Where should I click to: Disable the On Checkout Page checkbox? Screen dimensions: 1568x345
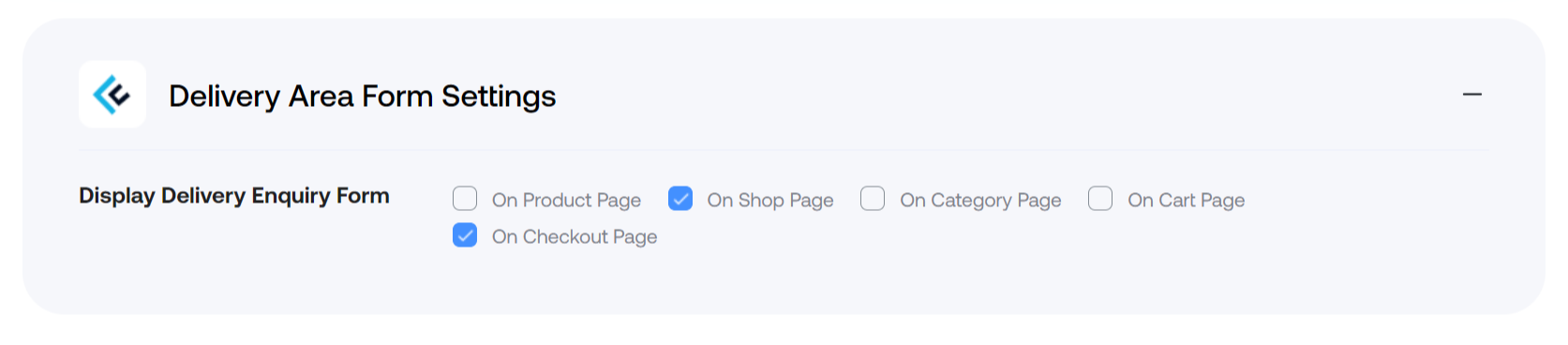tap(465, 235)
